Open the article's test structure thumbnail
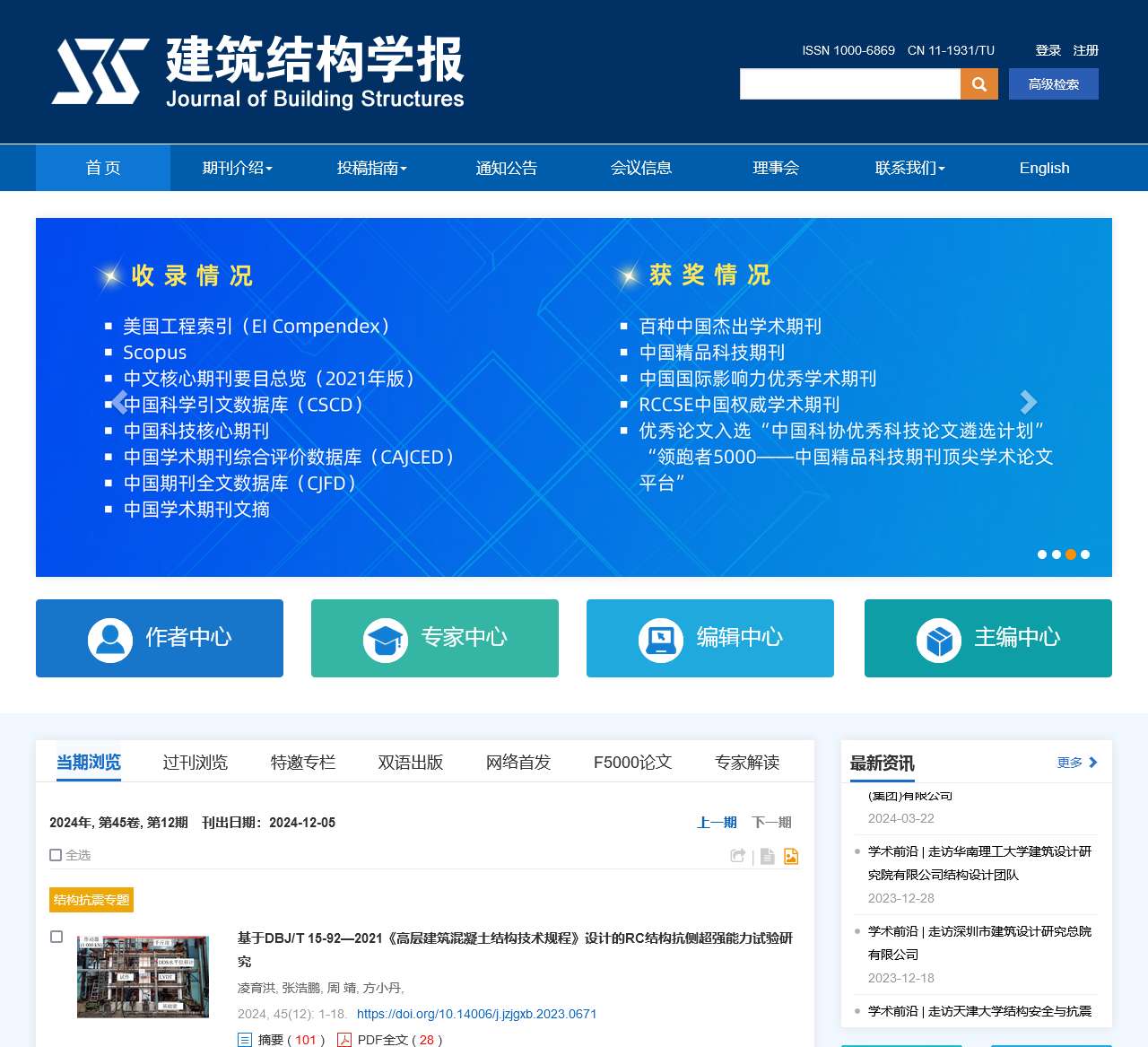The width and height of the screenshot is (1148, 1047). coord(143,977)
